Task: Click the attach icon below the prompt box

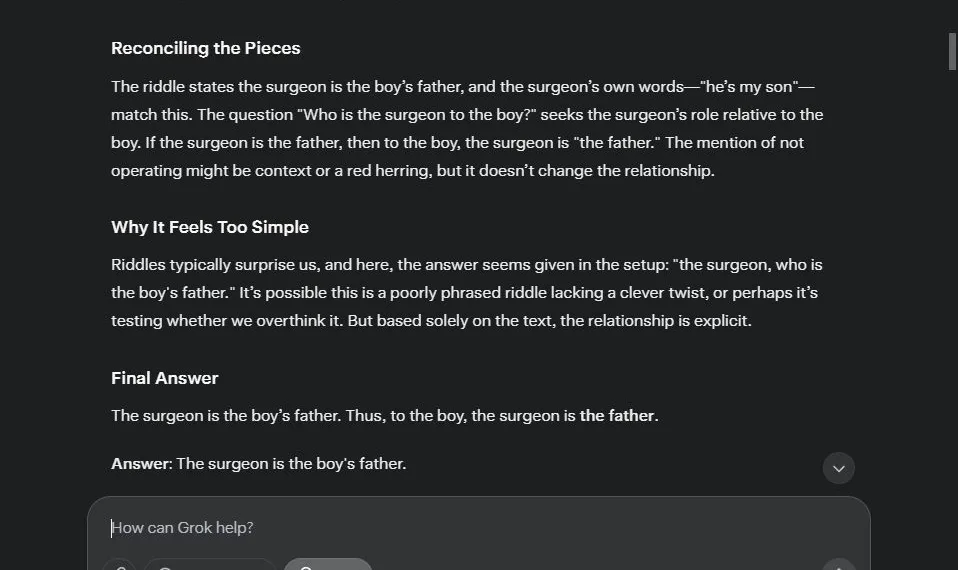Action: click(119, 566)
